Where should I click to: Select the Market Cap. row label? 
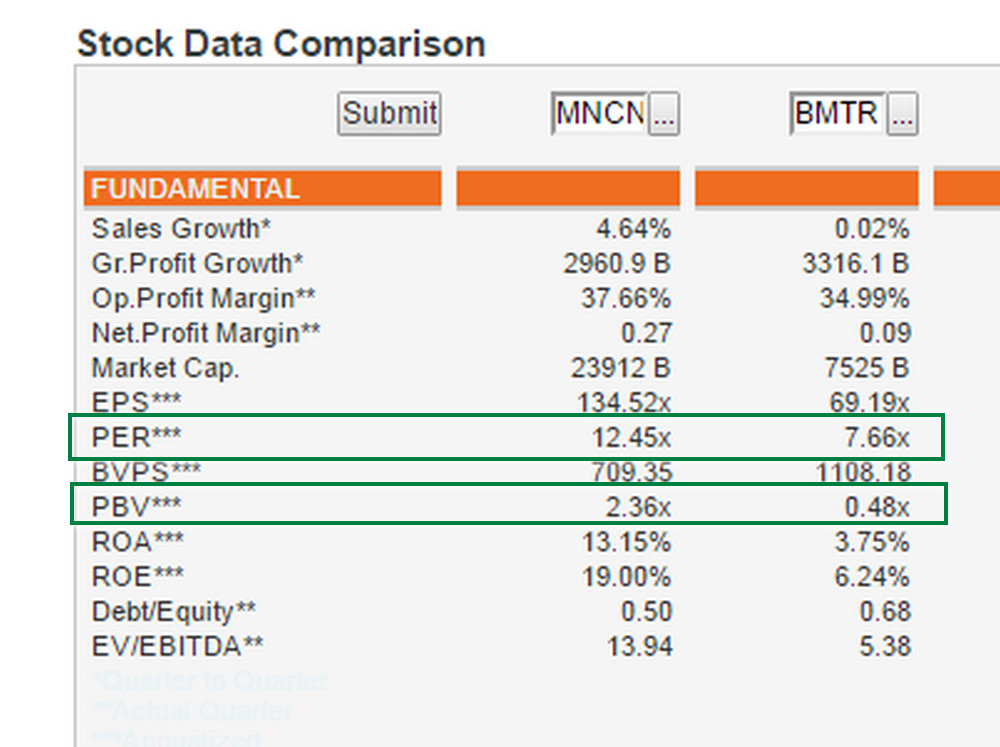coord(165,368)
